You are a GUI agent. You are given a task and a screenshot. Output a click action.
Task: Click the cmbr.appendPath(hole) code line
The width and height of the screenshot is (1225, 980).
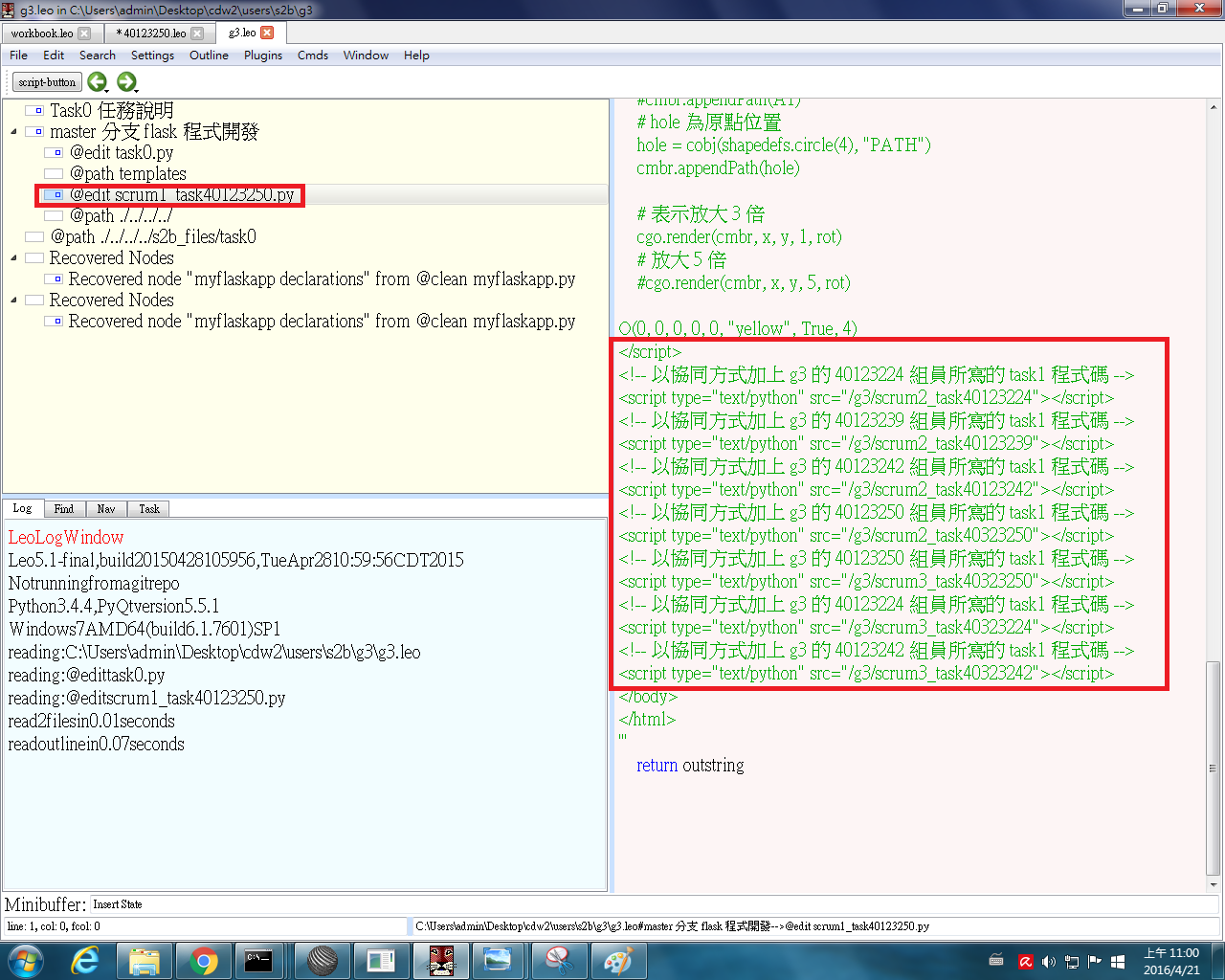pyautogui.click(x=718, y=168)
